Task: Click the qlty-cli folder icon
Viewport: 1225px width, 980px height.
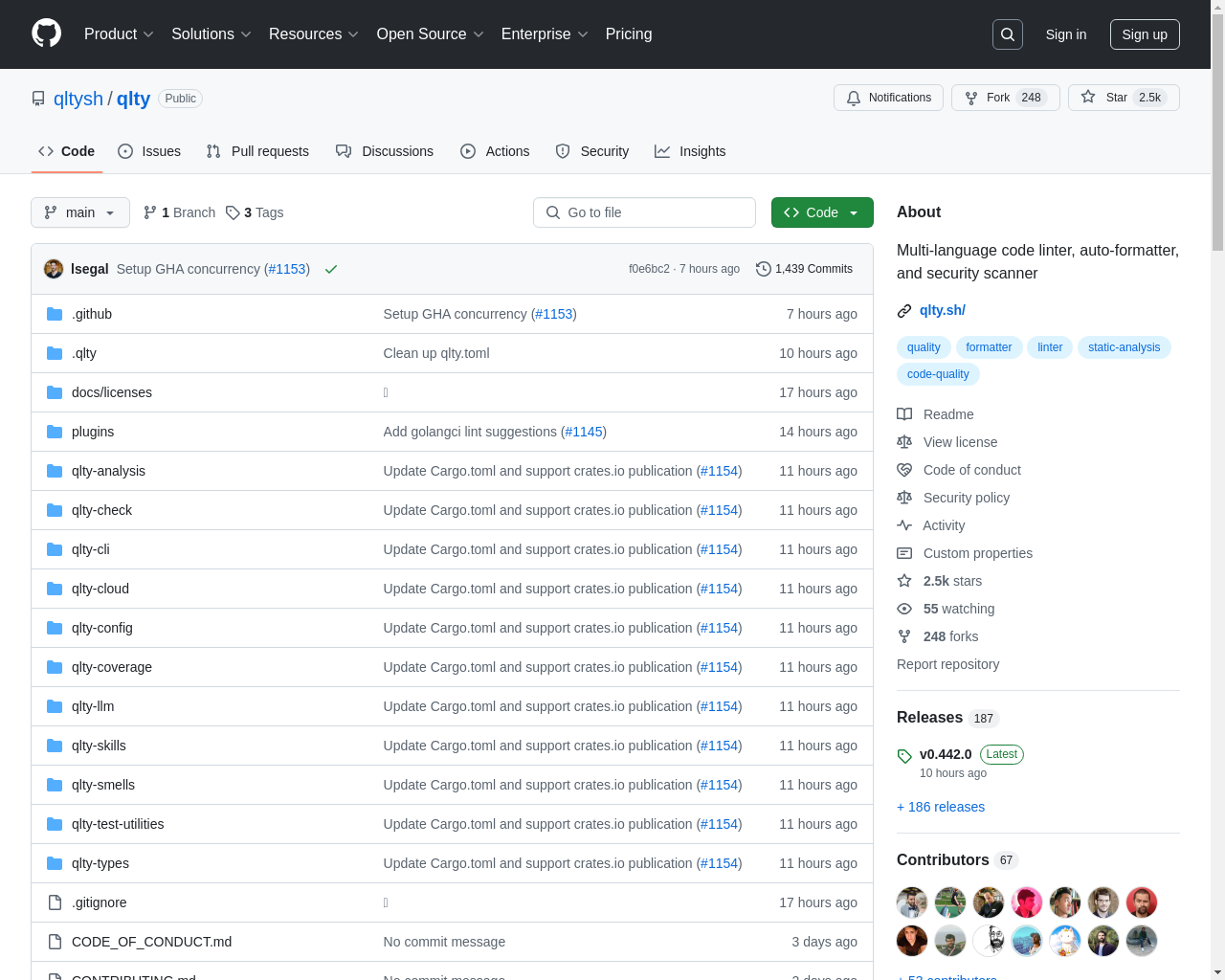Action: point(55,549)
